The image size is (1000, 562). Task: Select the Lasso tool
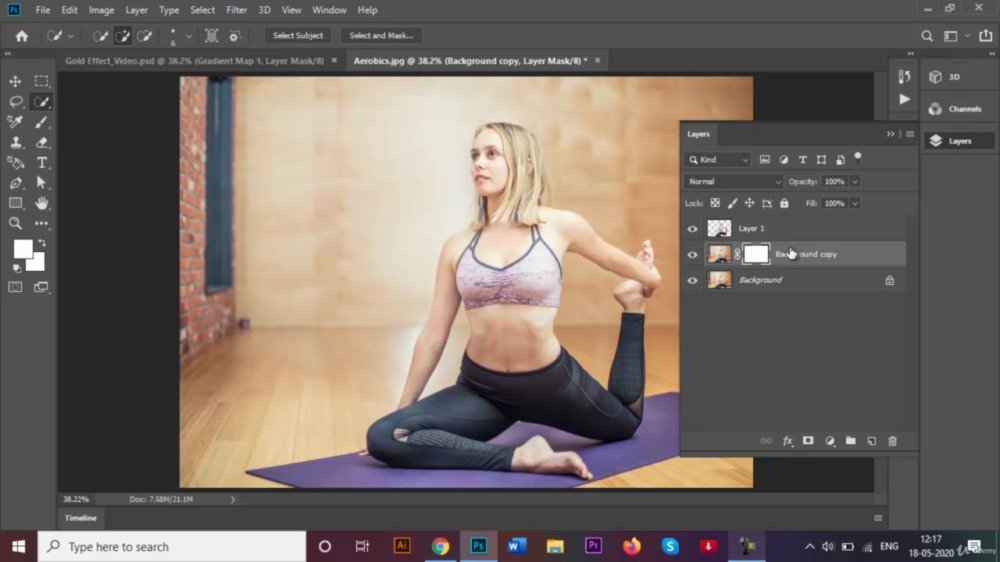point(15,102)
